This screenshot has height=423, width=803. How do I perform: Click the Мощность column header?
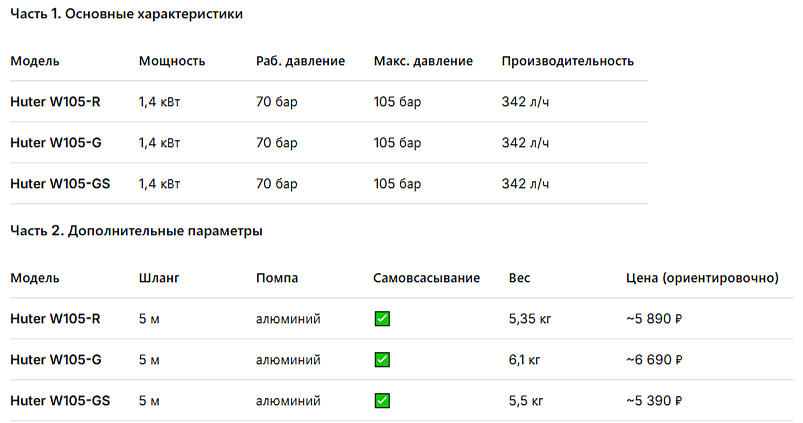172,61
